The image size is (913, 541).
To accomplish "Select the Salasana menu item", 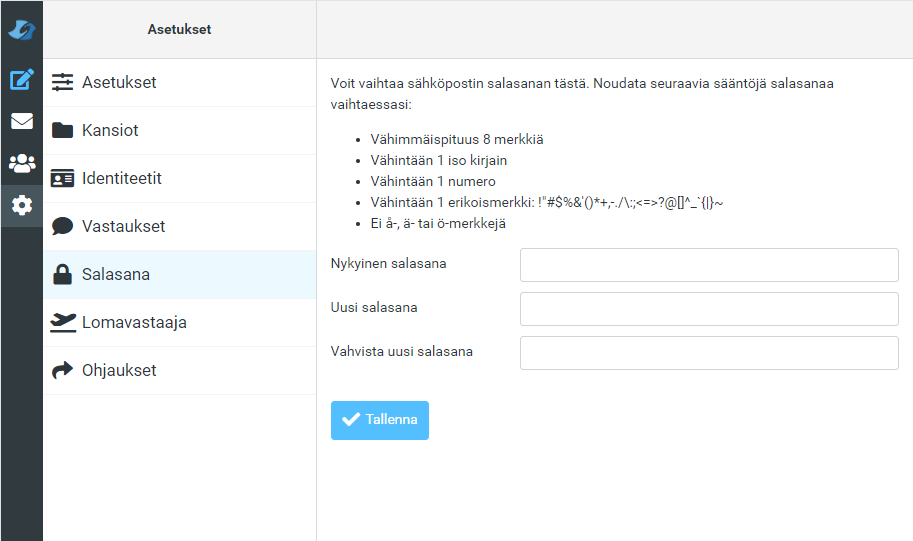I will pos(180,274).
